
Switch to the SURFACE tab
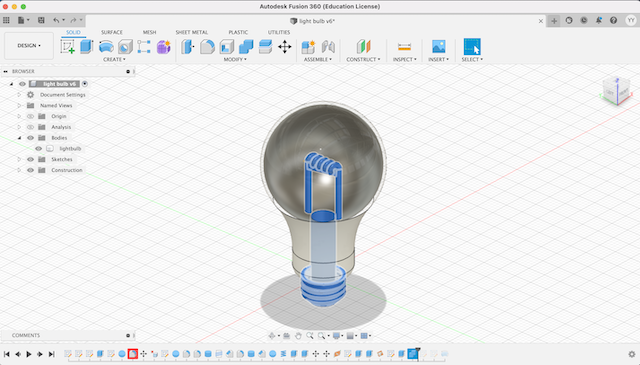coord(112,32)
